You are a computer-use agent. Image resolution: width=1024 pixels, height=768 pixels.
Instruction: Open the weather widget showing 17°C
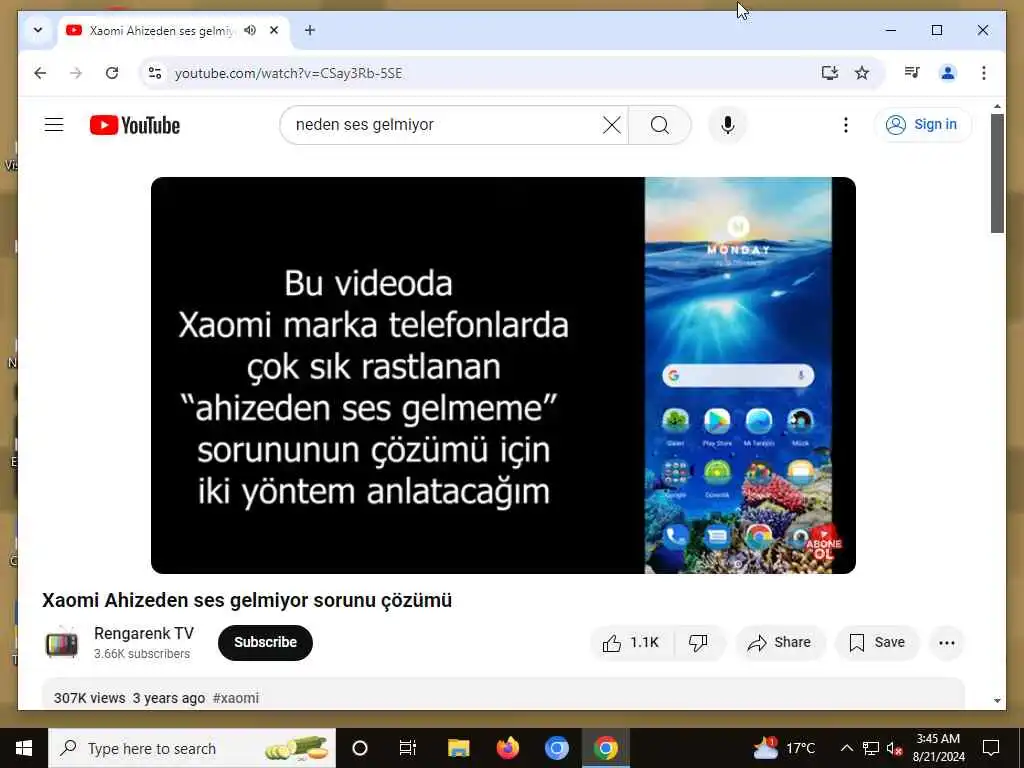[x=784, y=748]
